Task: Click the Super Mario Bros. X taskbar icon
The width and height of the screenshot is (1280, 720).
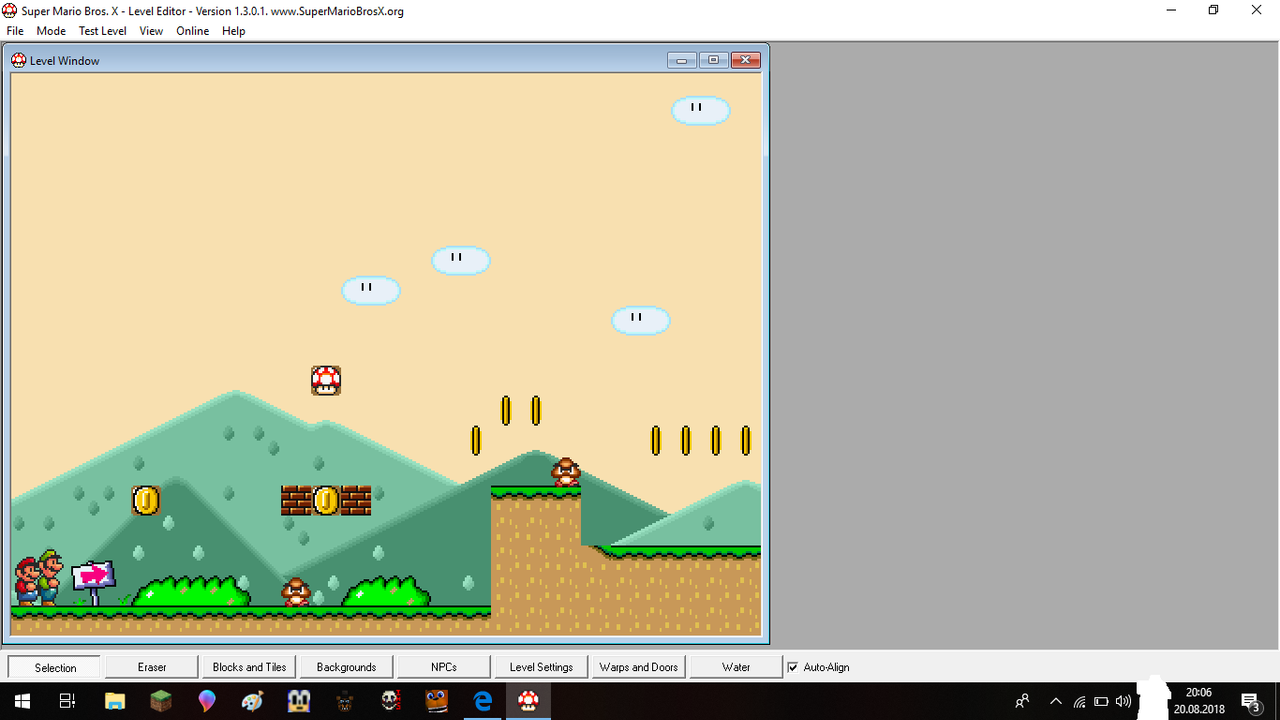Action: (528, 701)
